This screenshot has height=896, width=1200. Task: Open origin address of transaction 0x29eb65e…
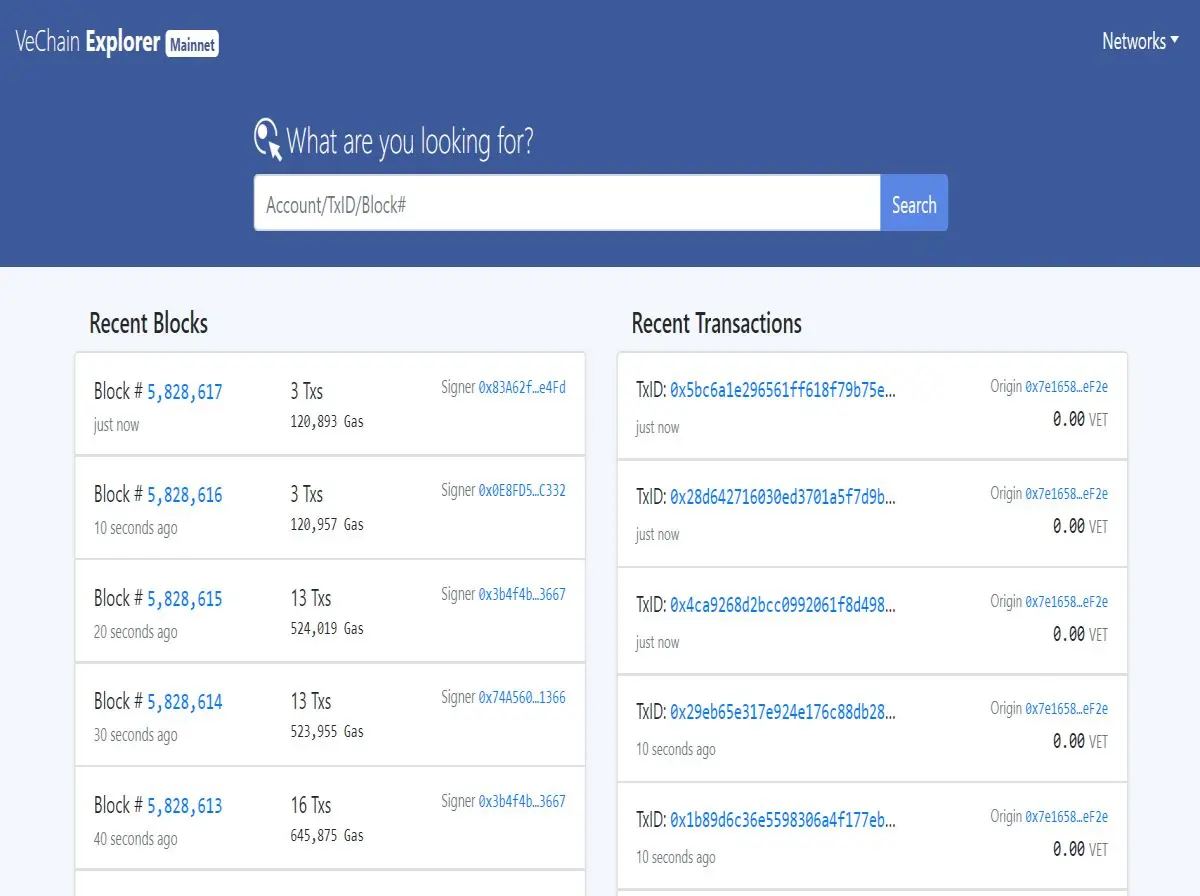pos(1067,709)
